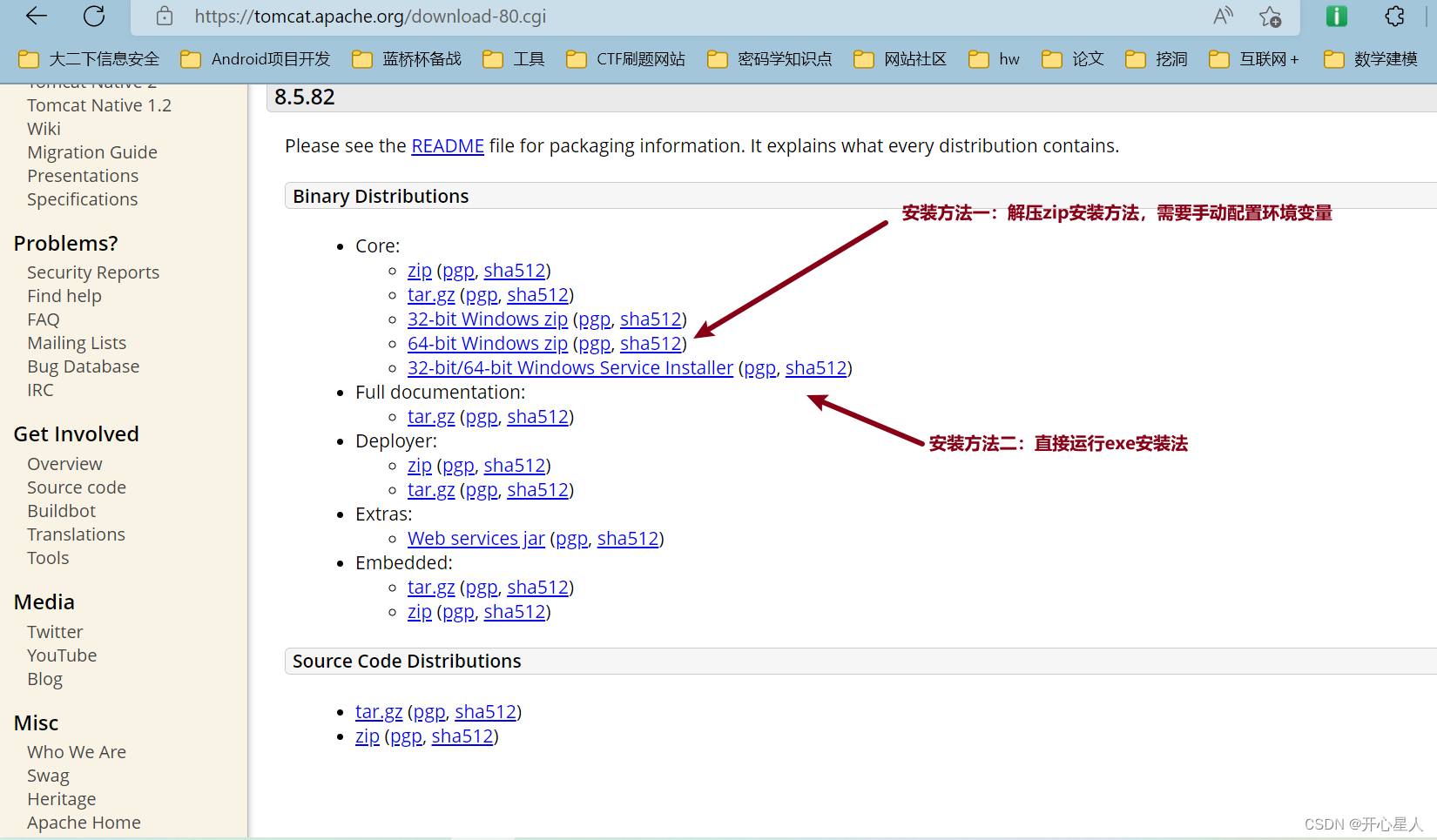The width and height of the screenshot is (1437, 840).
Task: Open the CTF刷题网站 bookmark folder
Action: 625,59
